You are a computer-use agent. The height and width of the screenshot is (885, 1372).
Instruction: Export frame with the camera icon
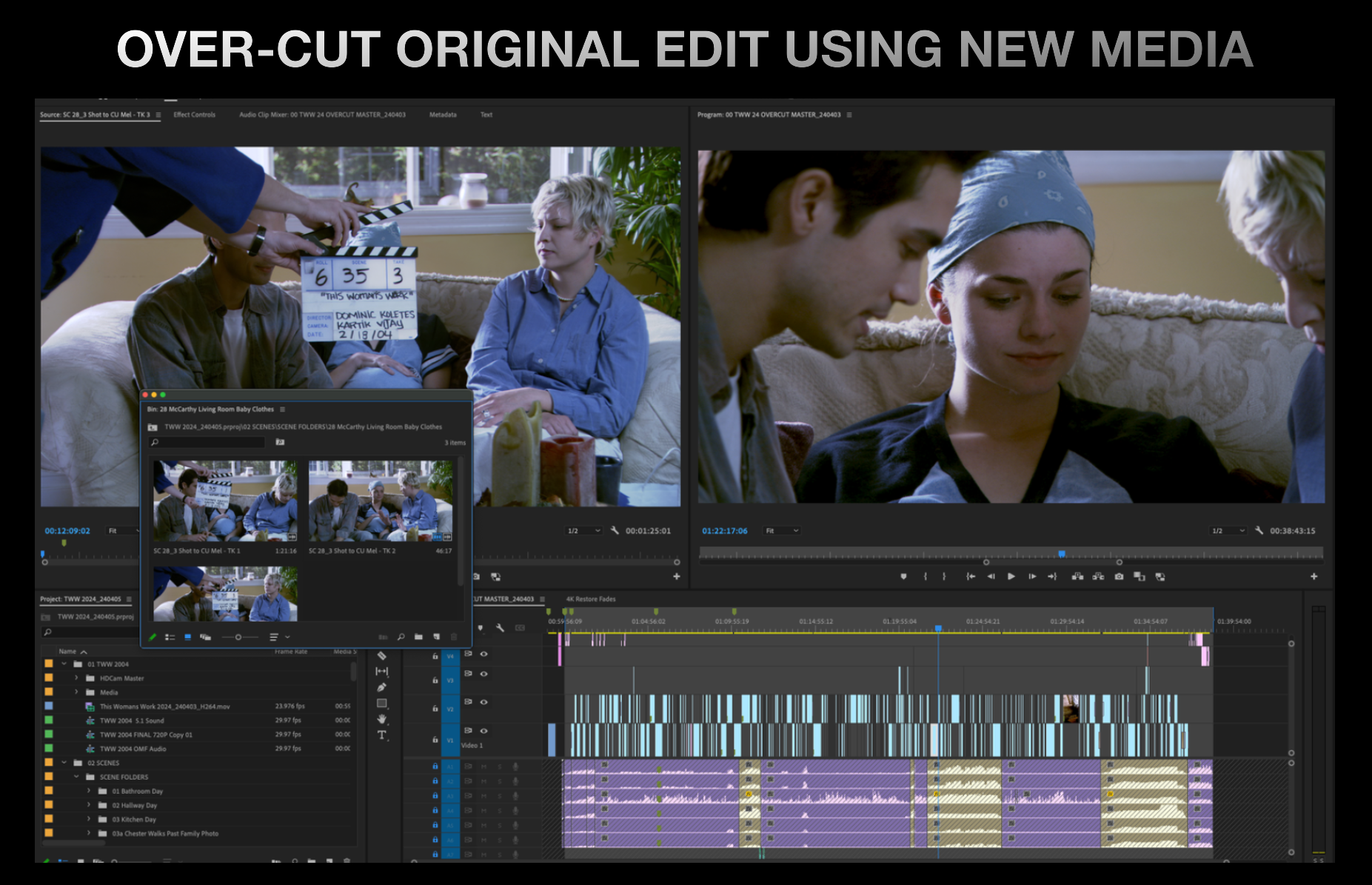click(1119, 576)
